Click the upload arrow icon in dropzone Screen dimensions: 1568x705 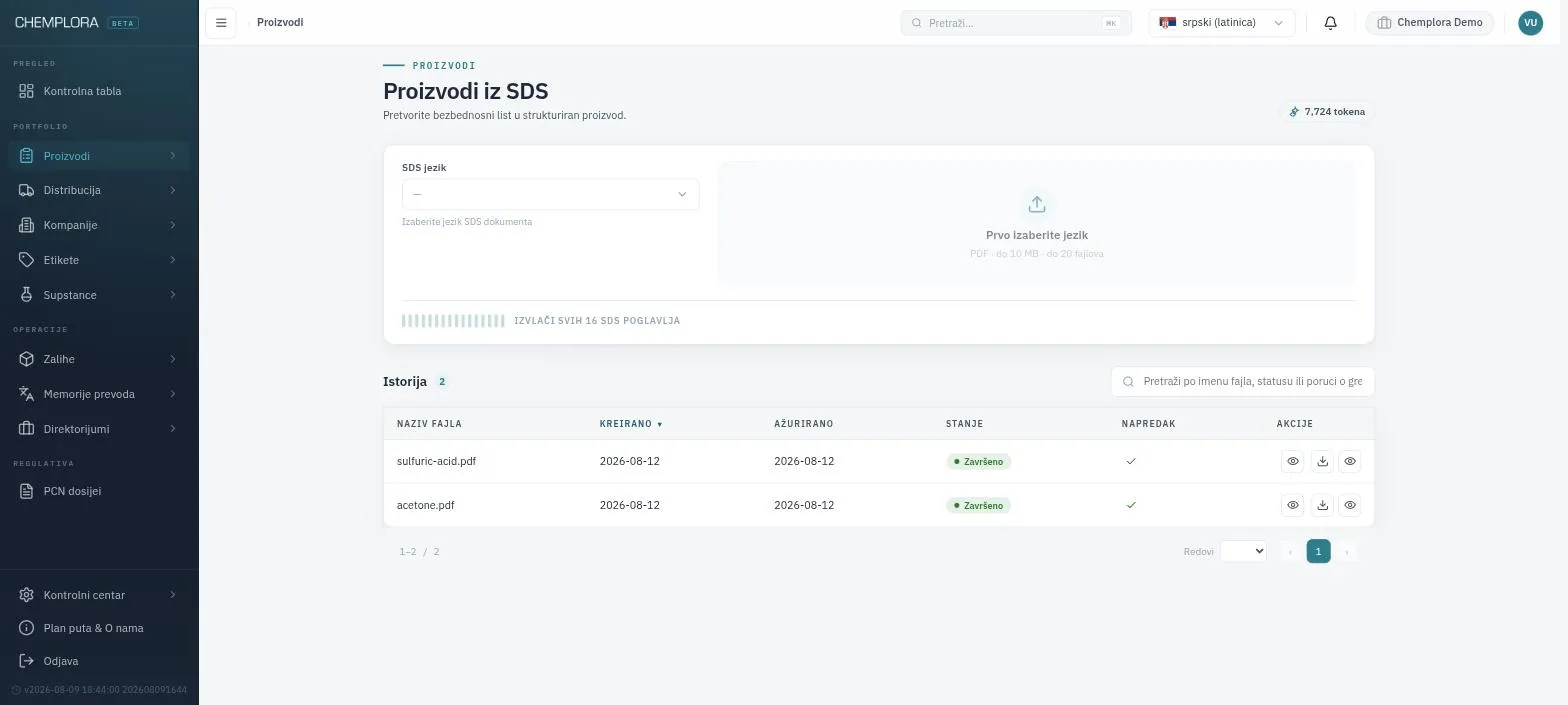click(x=1037, y=205)
